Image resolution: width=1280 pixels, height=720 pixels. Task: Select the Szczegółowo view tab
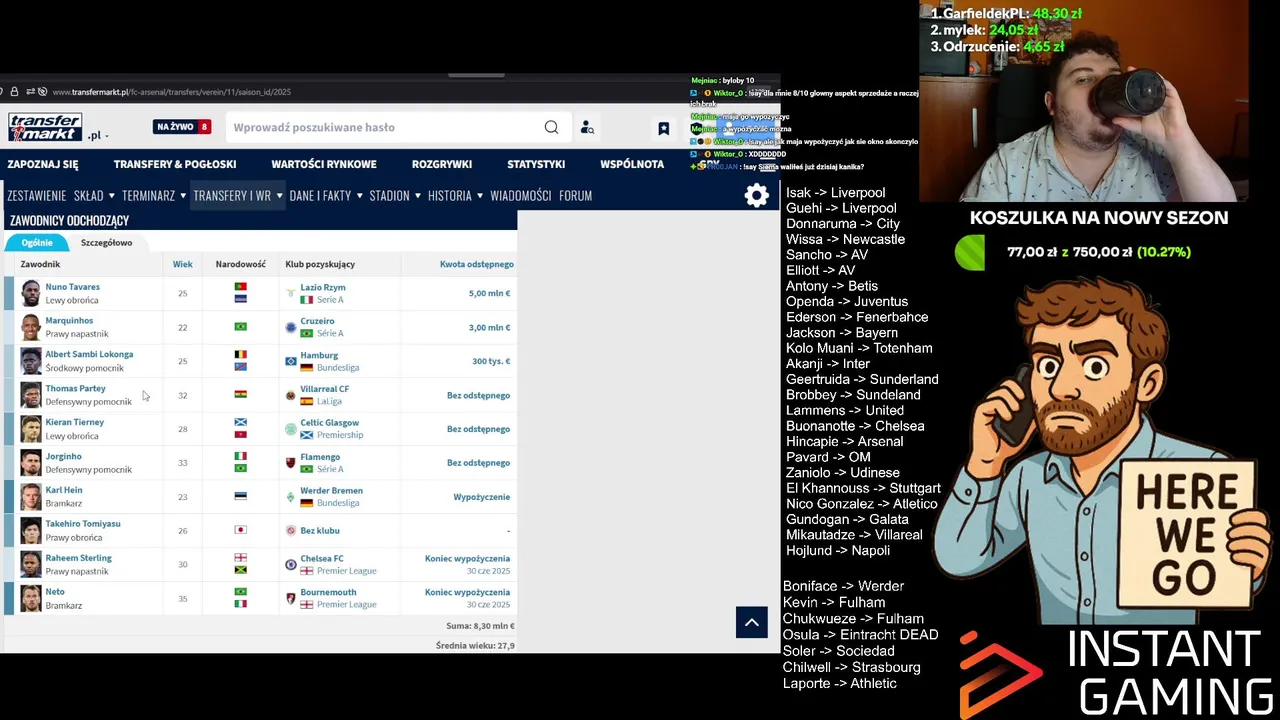(x=106, y=243)
